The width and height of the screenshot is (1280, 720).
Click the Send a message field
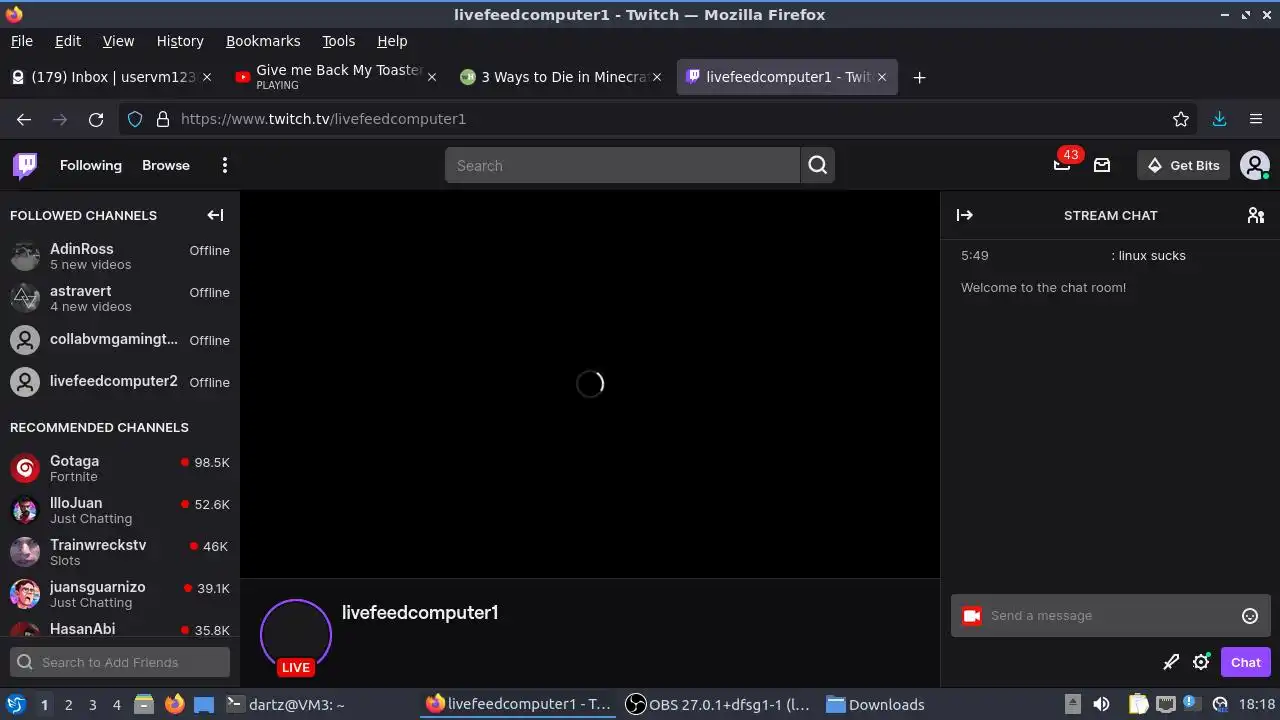click(1110, 616)
